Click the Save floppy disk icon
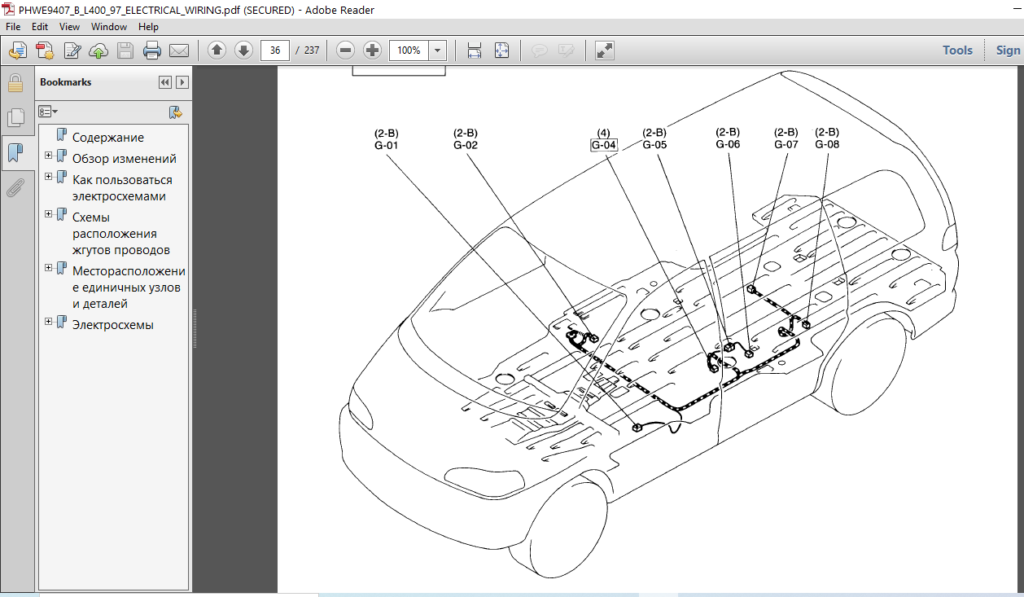This screenshot has width=1024, height=597. click(x=125, y=50)
